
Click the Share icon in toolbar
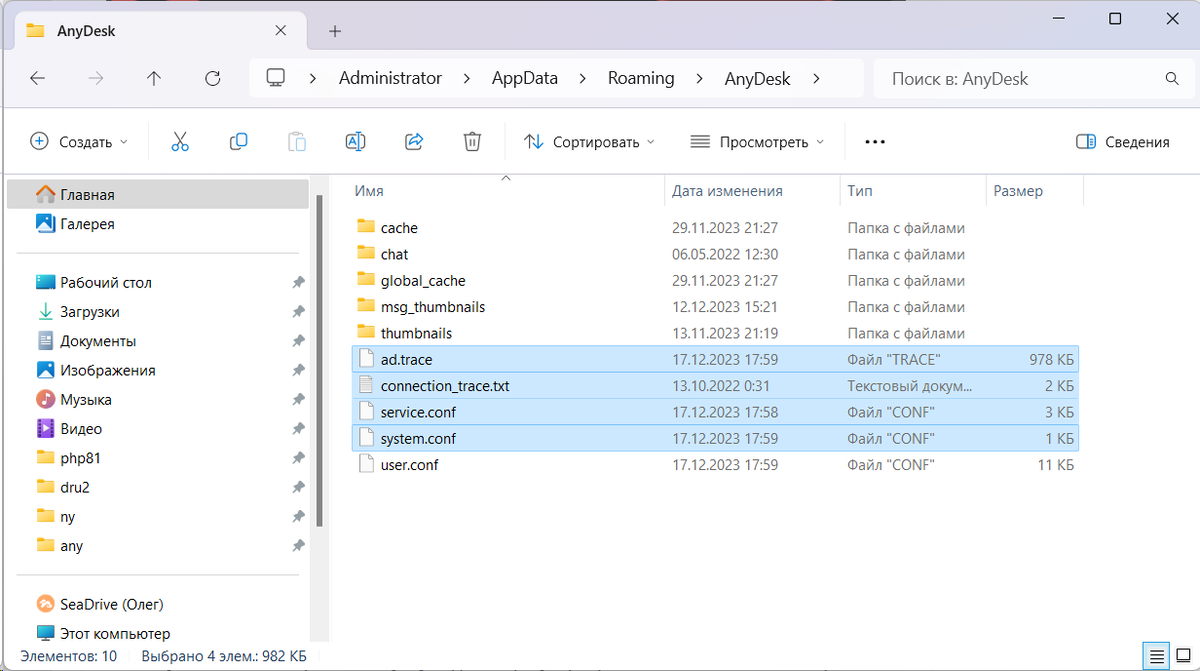414,142
